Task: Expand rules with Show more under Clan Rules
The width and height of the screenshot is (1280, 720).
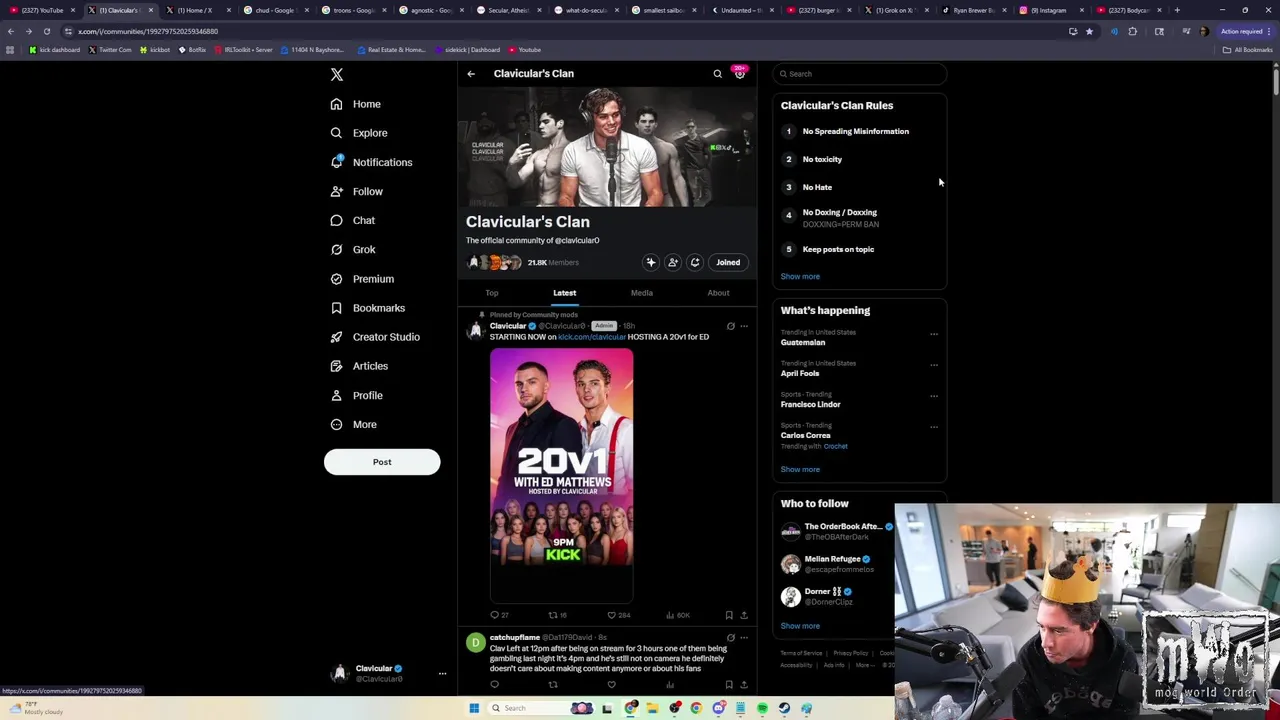Action: [800, 276]
